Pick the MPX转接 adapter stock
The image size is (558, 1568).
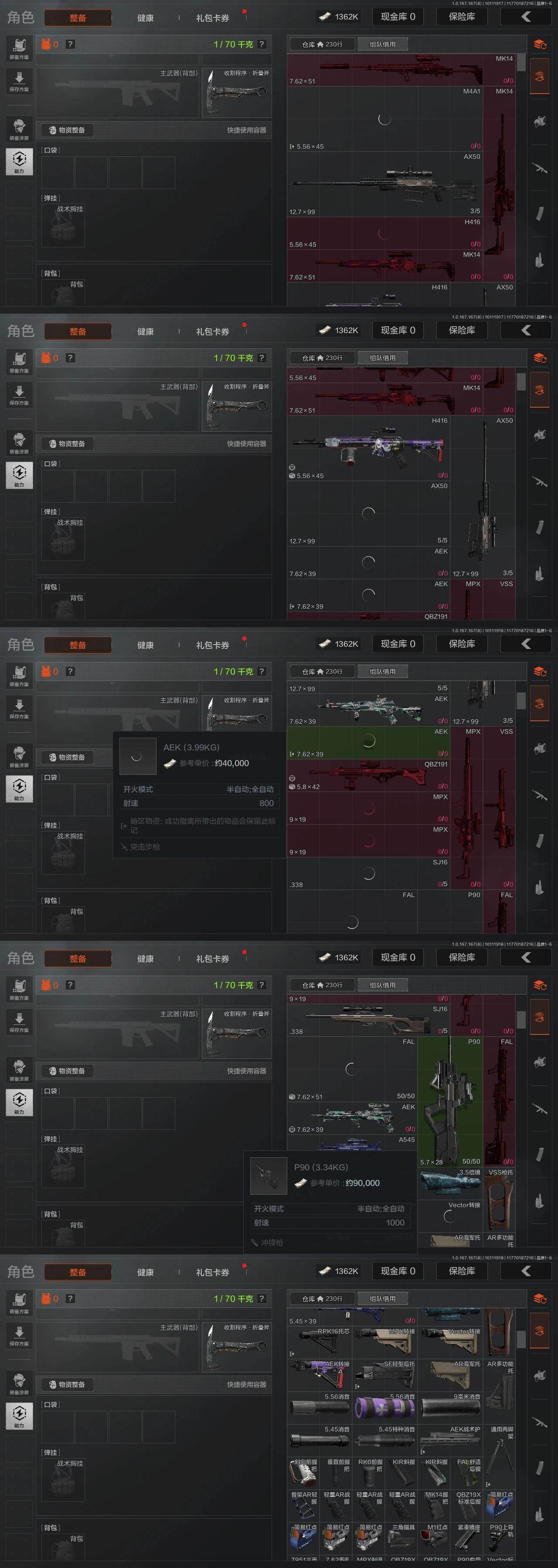(x=385, y=1342)
